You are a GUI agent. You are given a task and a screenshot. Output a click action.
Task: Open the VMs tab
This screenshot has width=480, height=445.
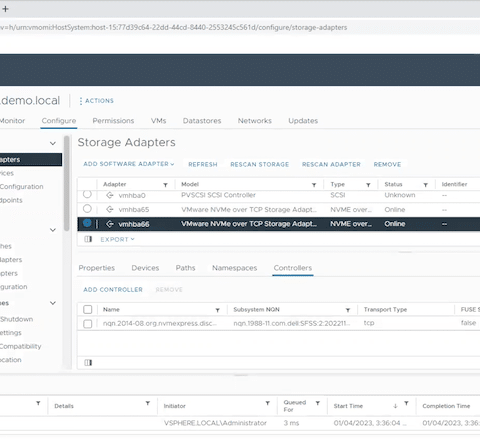pos(158,121)
